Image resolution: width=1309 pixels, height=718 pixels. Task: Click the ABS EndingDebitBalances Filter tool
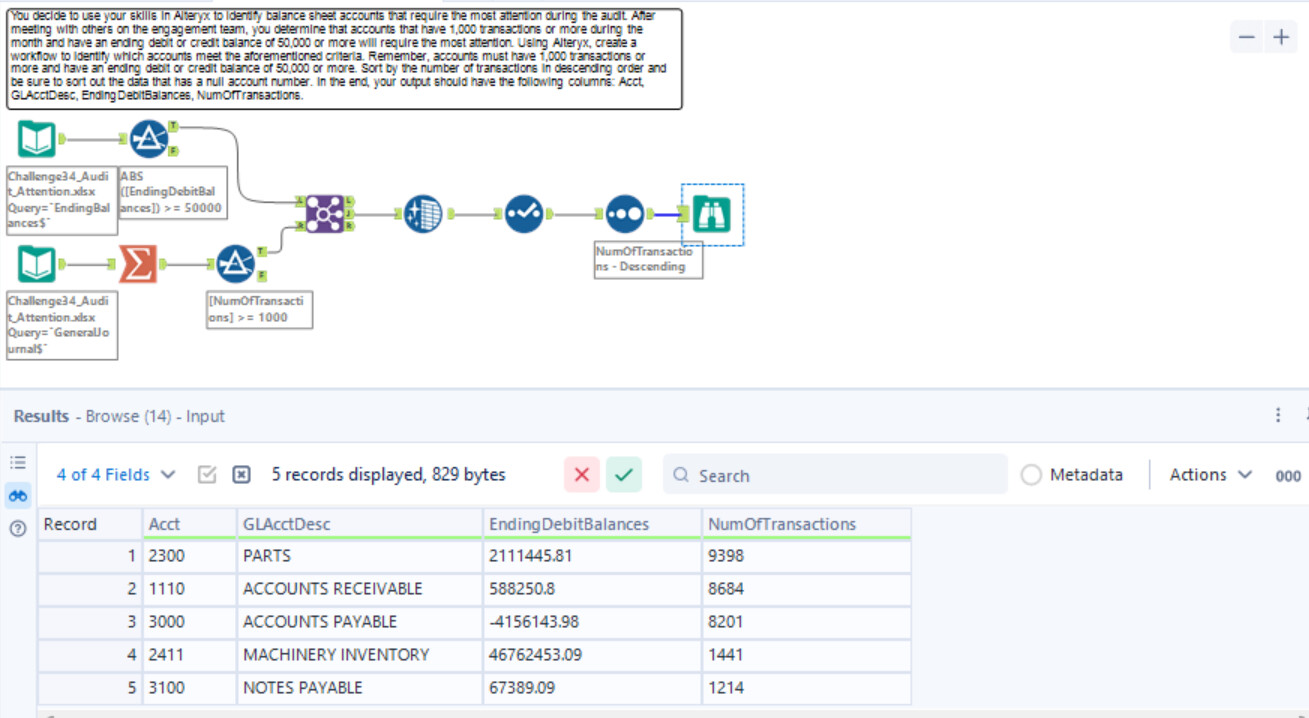click(x=149, y=139)
